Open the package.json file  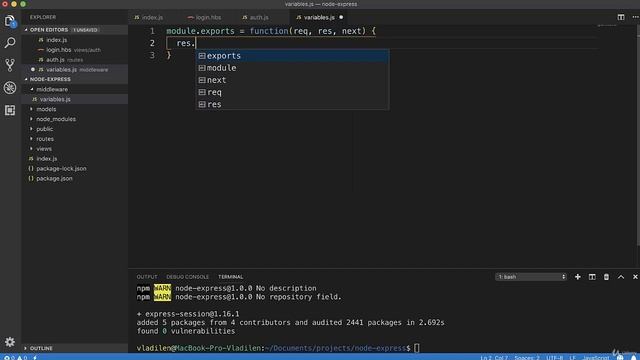(x=75, y=178)
